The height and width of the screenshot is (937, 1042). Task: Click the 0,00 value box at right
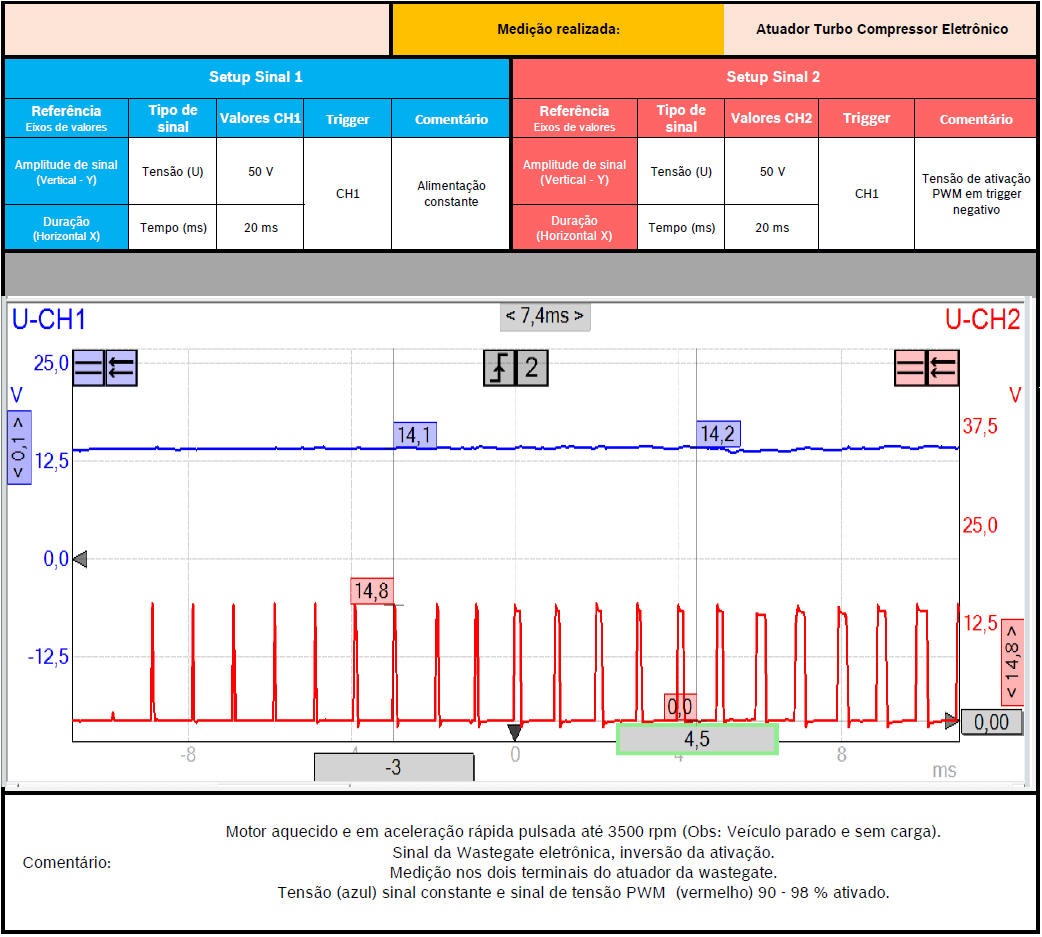pyautogui.click(x=991, y=722)
